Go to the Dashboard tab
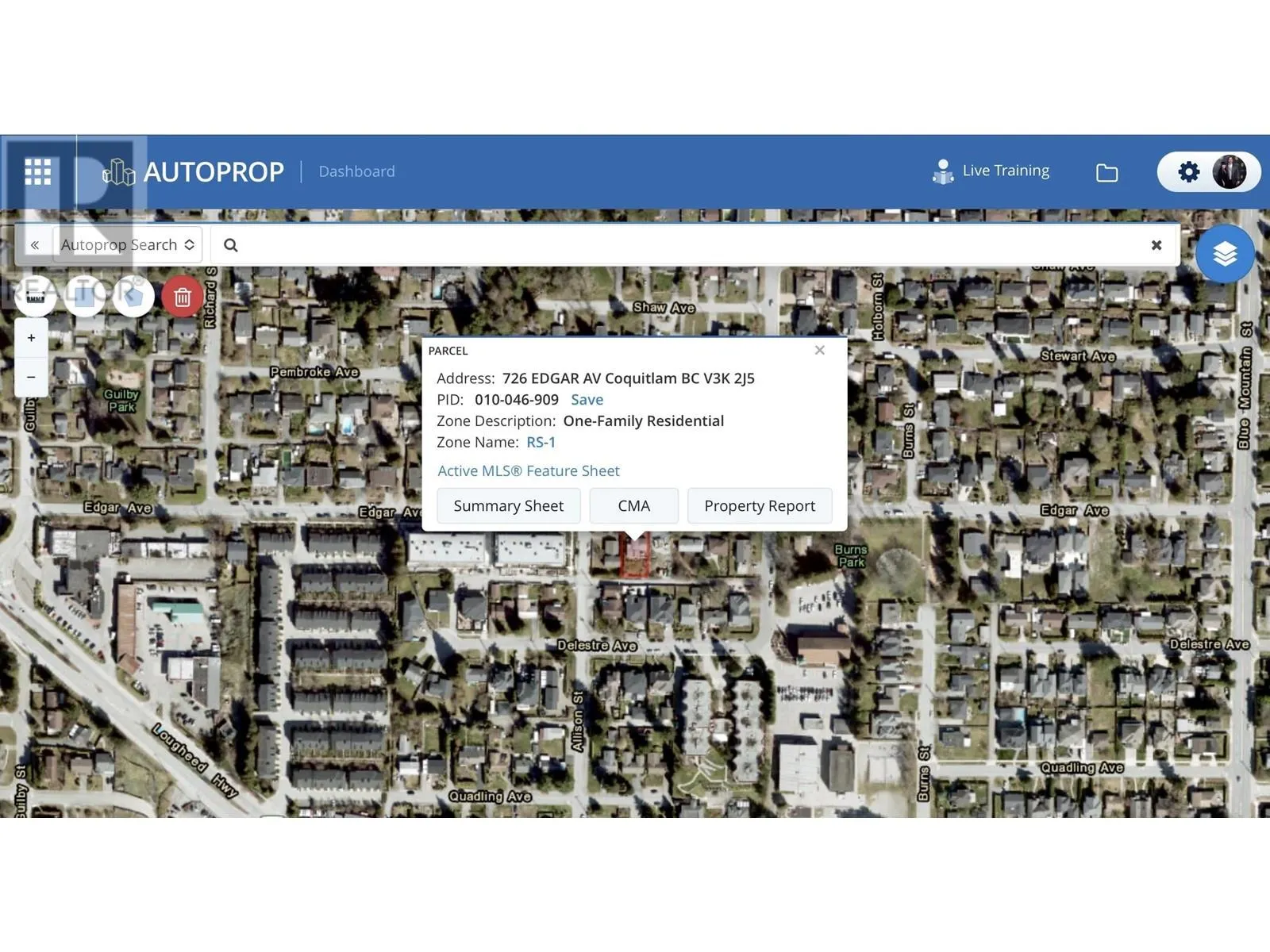Screen dimensions: 1270x952 (356, 171)
